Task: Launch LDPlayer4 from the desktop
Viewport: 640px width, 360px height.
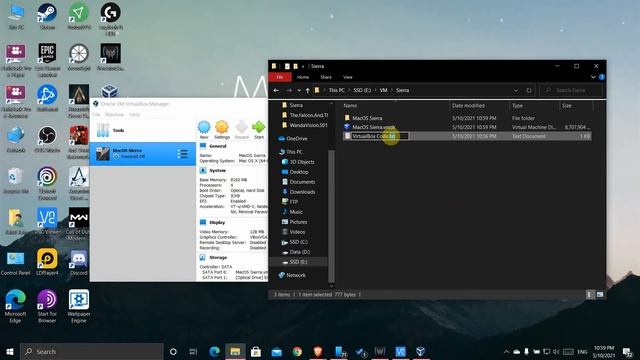Action: click(47, 262)
